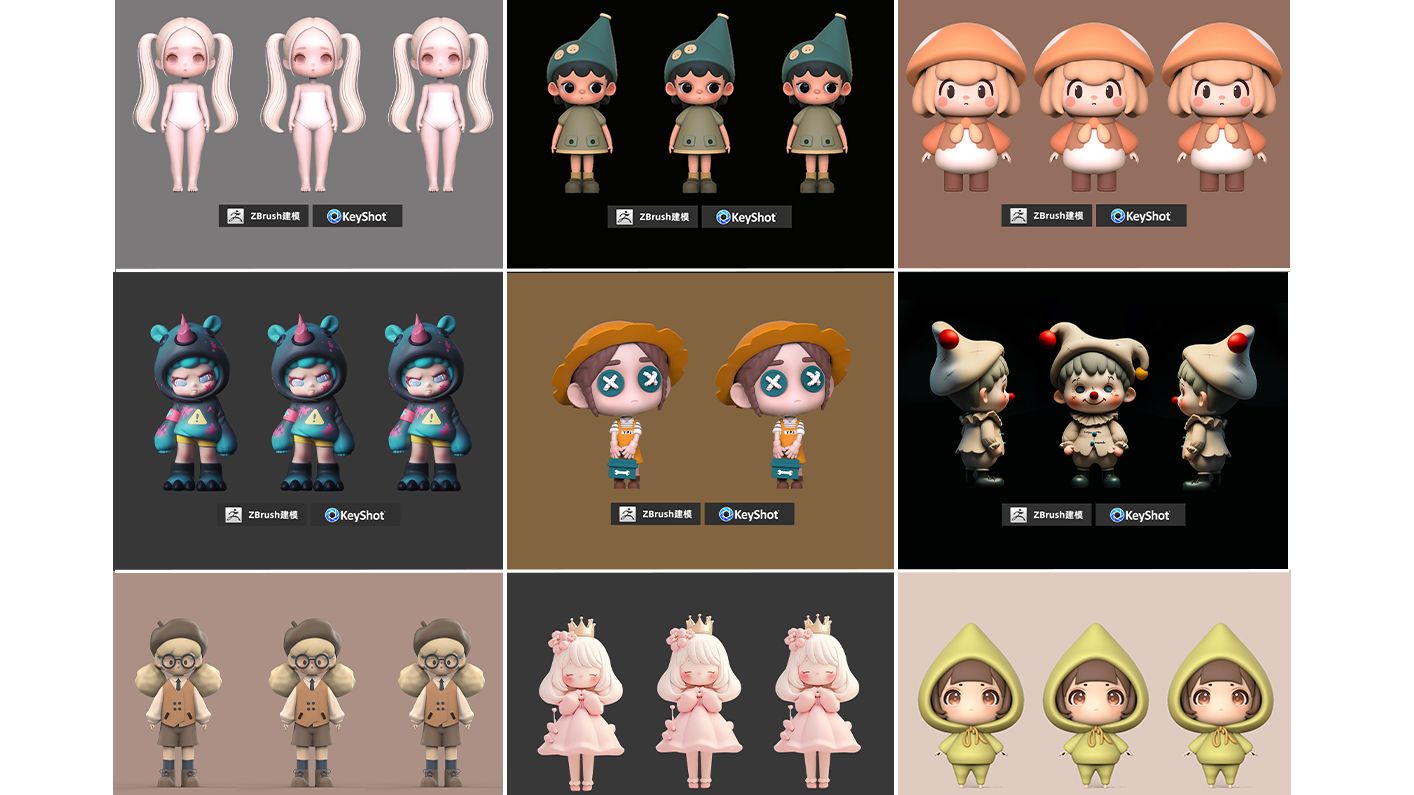Viewport: 1414px width, 795px height.
Task: Click KeyShot badge under button-eyed character
Action: [749, 514]
